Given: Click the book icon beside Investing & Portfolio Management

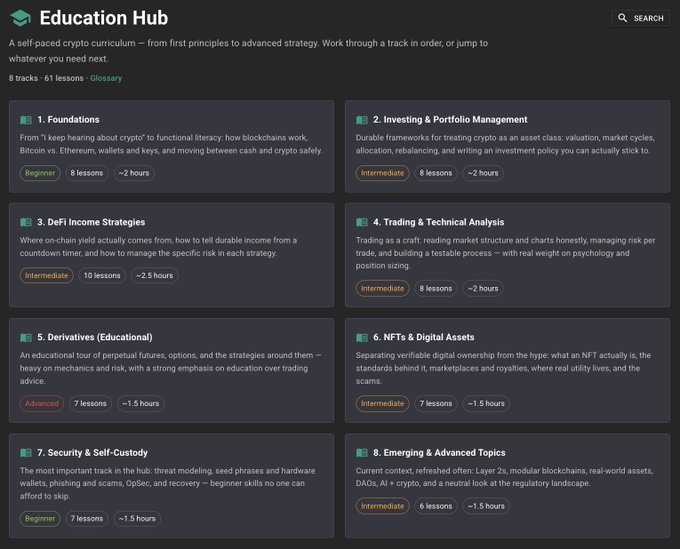Looking at the screenshot, I should coord(362,120).
